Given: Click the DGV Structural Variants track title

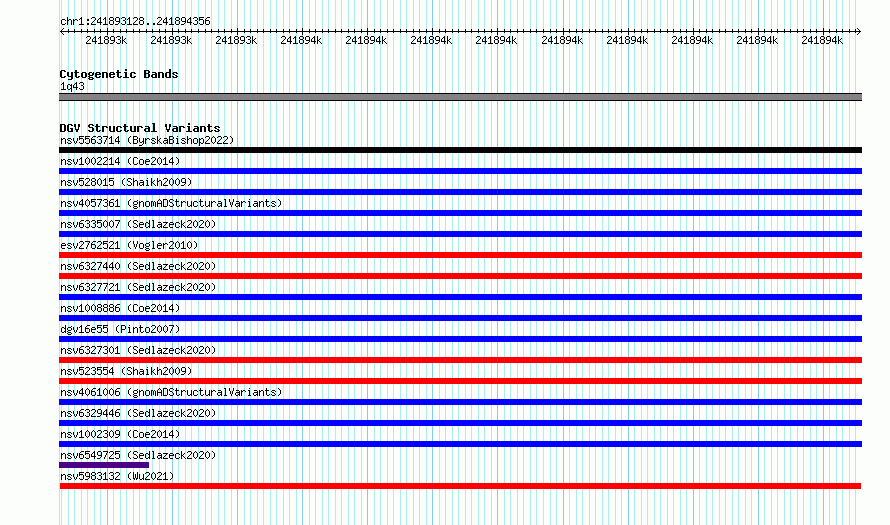Looking at the screenshot, I should (140, 128).
